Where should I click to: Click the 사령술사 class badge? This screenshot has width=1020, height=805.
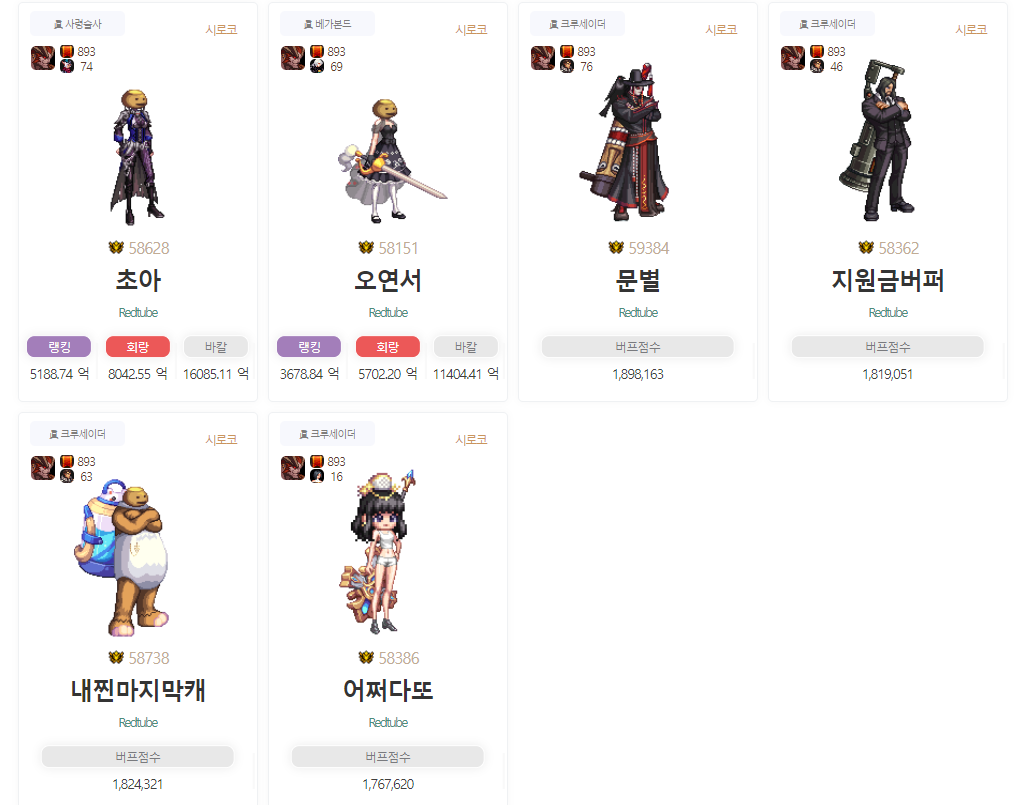(x=77, y=24)
